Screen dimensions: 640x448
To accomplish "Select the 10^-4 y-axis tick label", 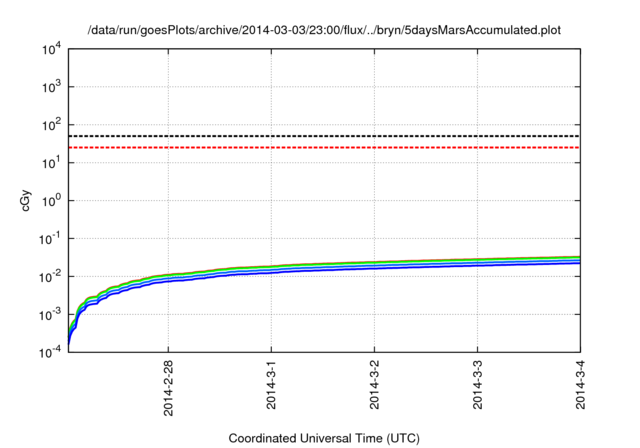I will tap(50, 352).
